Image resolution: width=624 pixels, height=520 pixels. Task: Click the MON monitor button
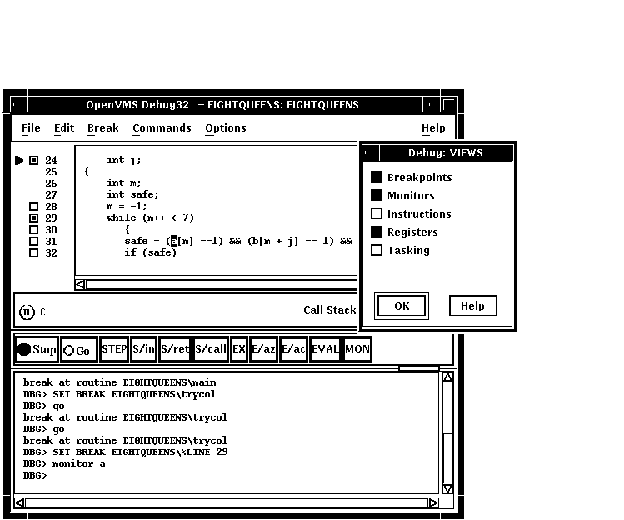pyautogui.click(x=357, y=350)
